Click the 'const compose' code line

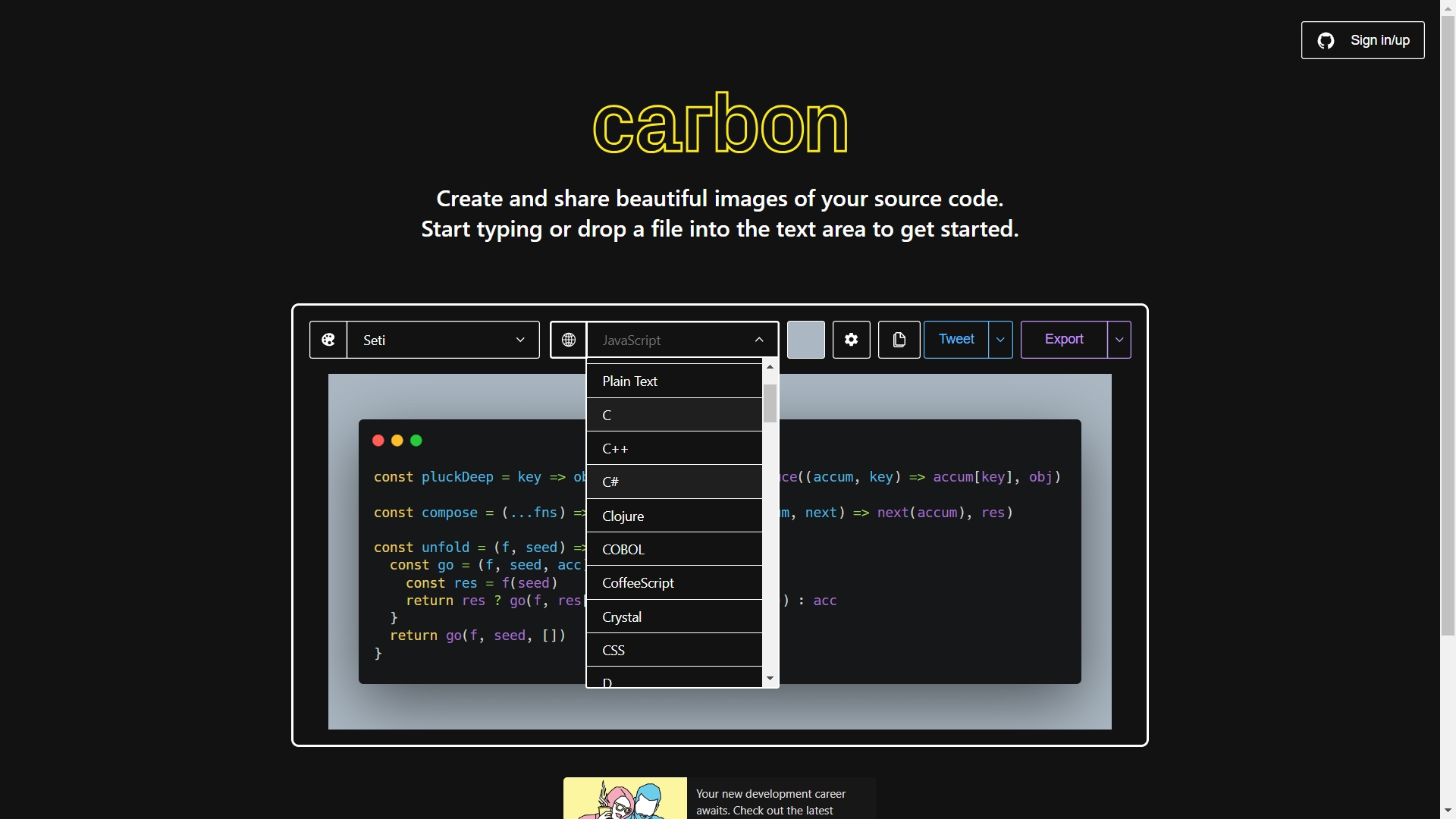click(480, 513)
